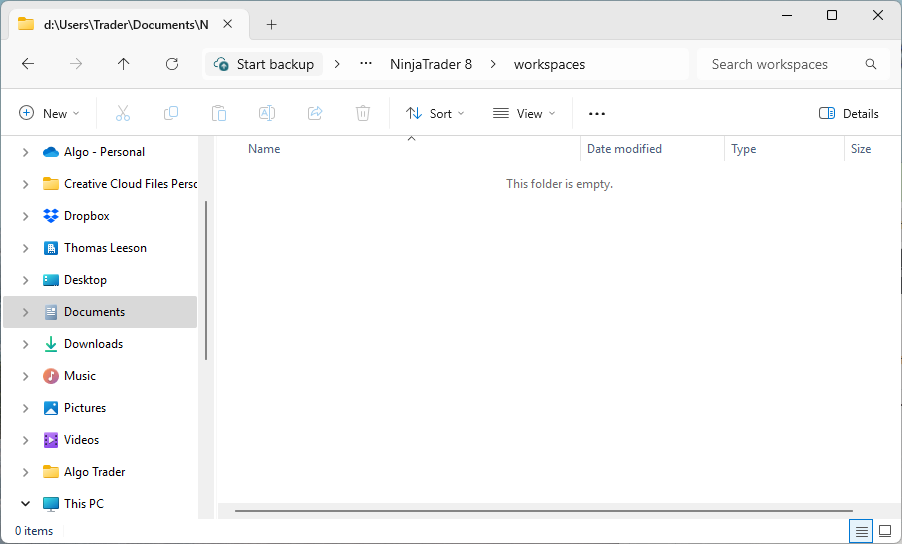Collapse the This PC tree node
The image size is (902, 544).
pos(25,504)
